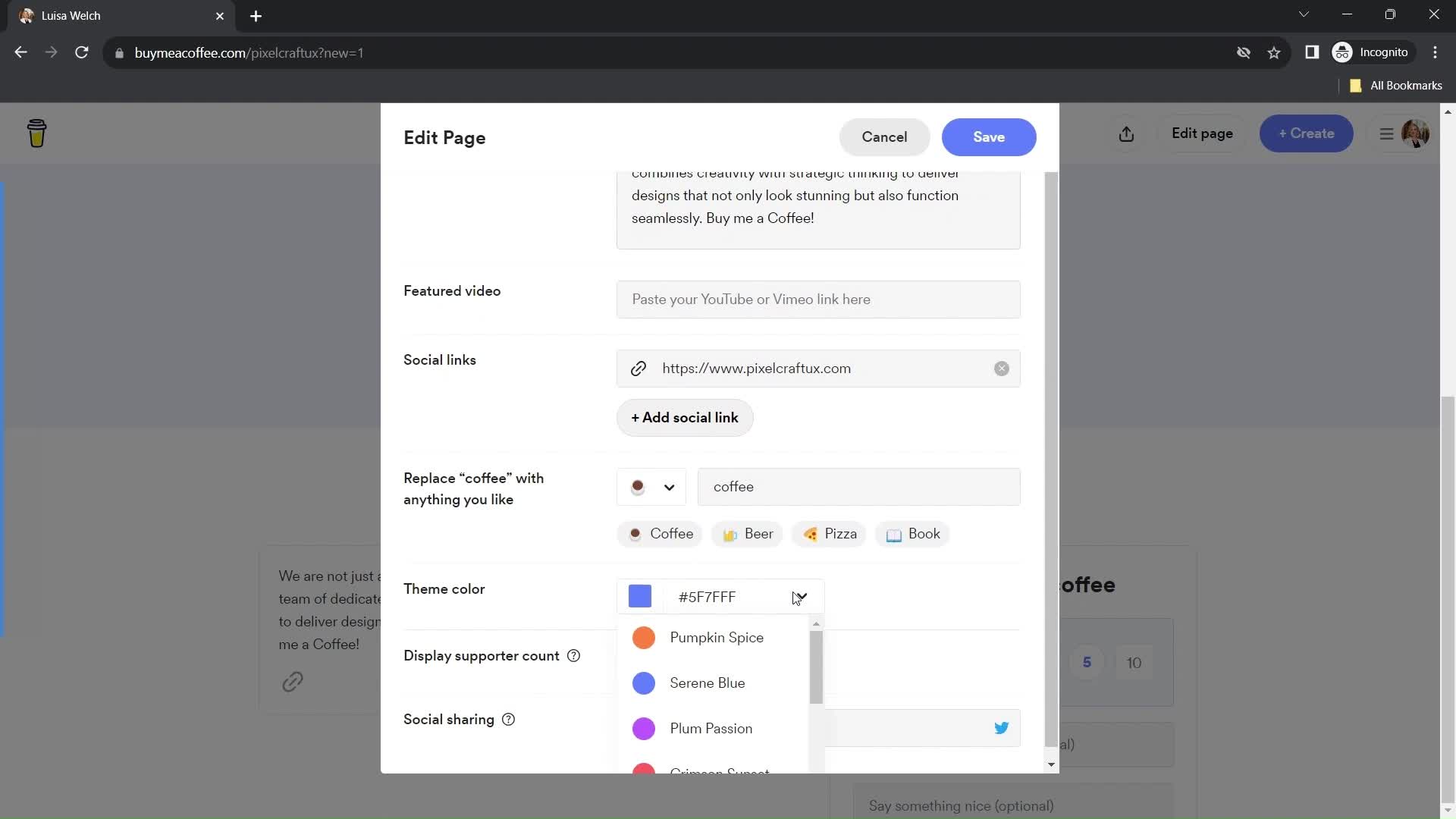Click the Save button to apply changes
Viewport: 1456px width, 819px height.
[x=989, y=136]
